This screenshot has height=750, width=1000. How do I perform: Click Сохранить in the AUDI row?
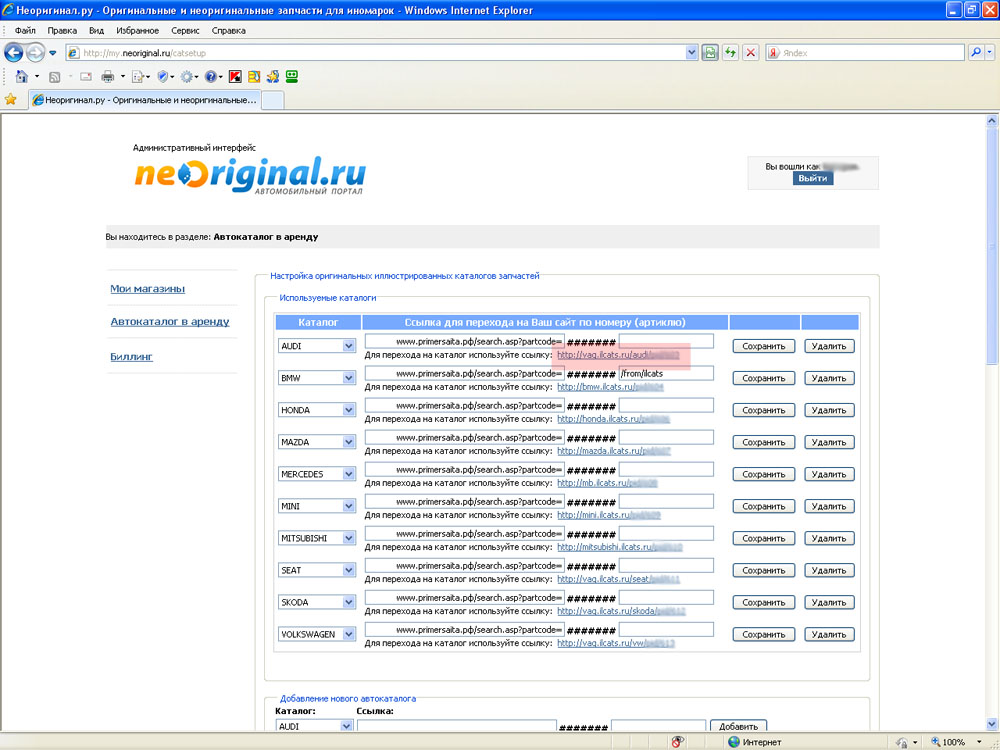[x=763, y=346]
